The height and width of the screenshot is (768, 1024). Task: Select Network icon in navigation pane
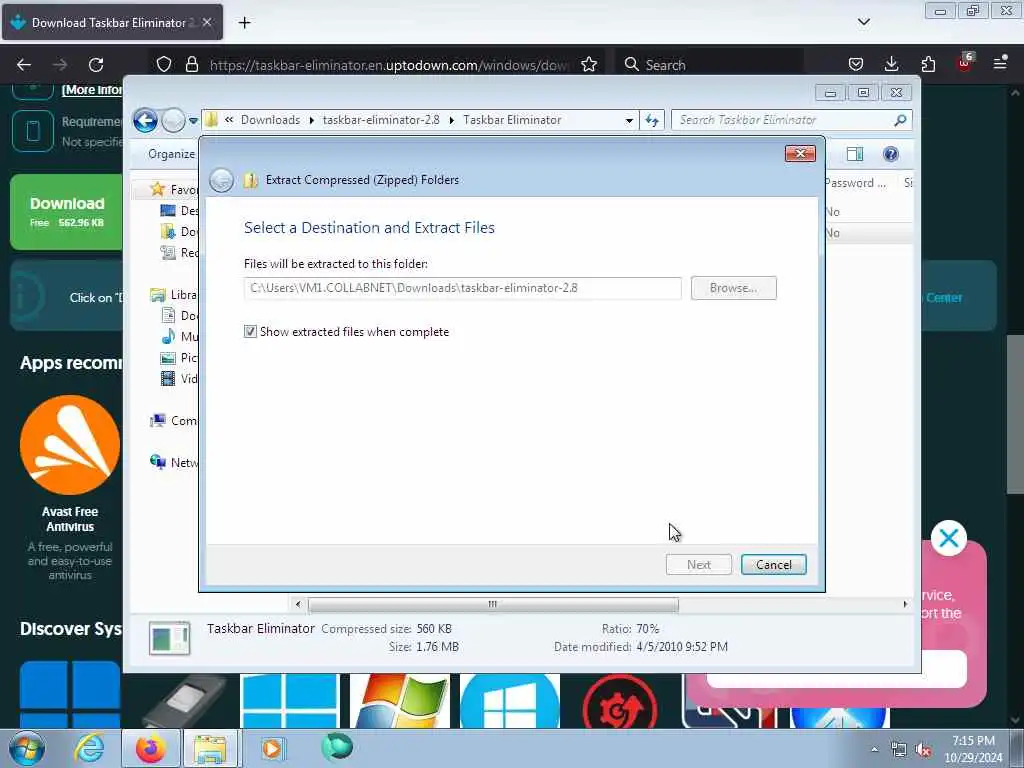(x=158, y=462)
